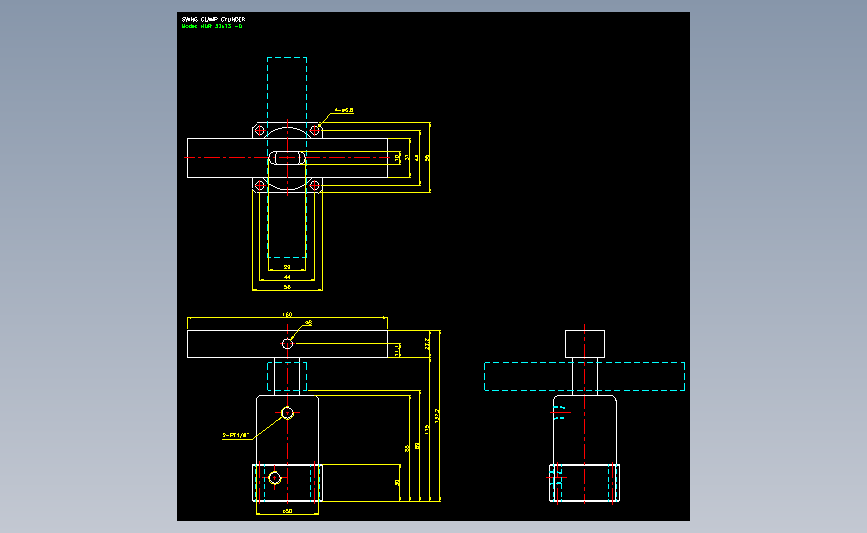This screenshot has width=867, height=533.
Task: Select the center slot in top view
Action: pyautogui.click(x=287, y=158)
